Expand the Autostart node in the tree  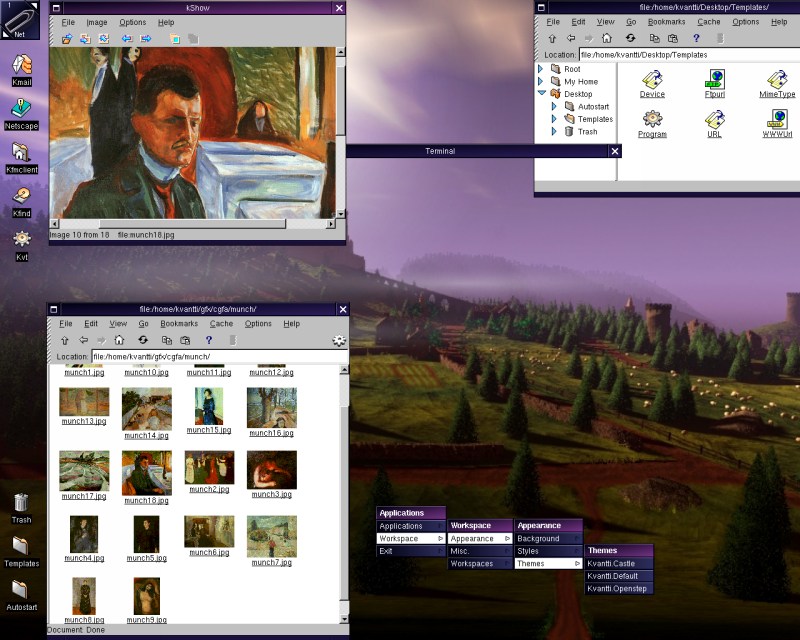(x=555, y=106)
